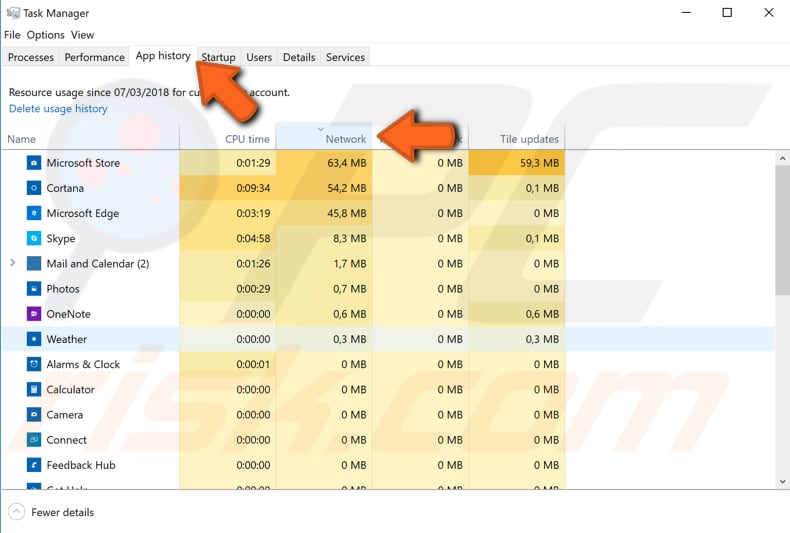Open the Options menu

coord(46,35)
